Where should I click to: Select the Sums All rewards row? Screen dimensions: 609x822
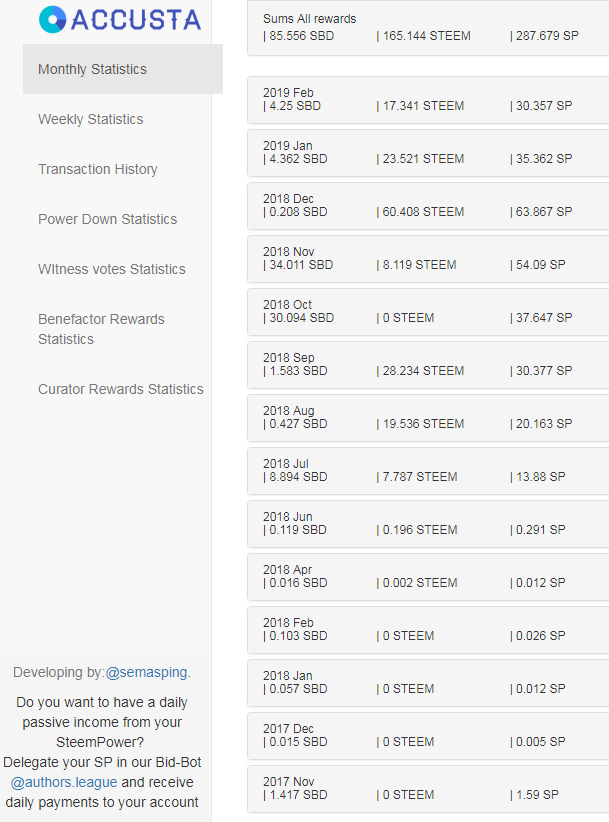pos(428,28)
